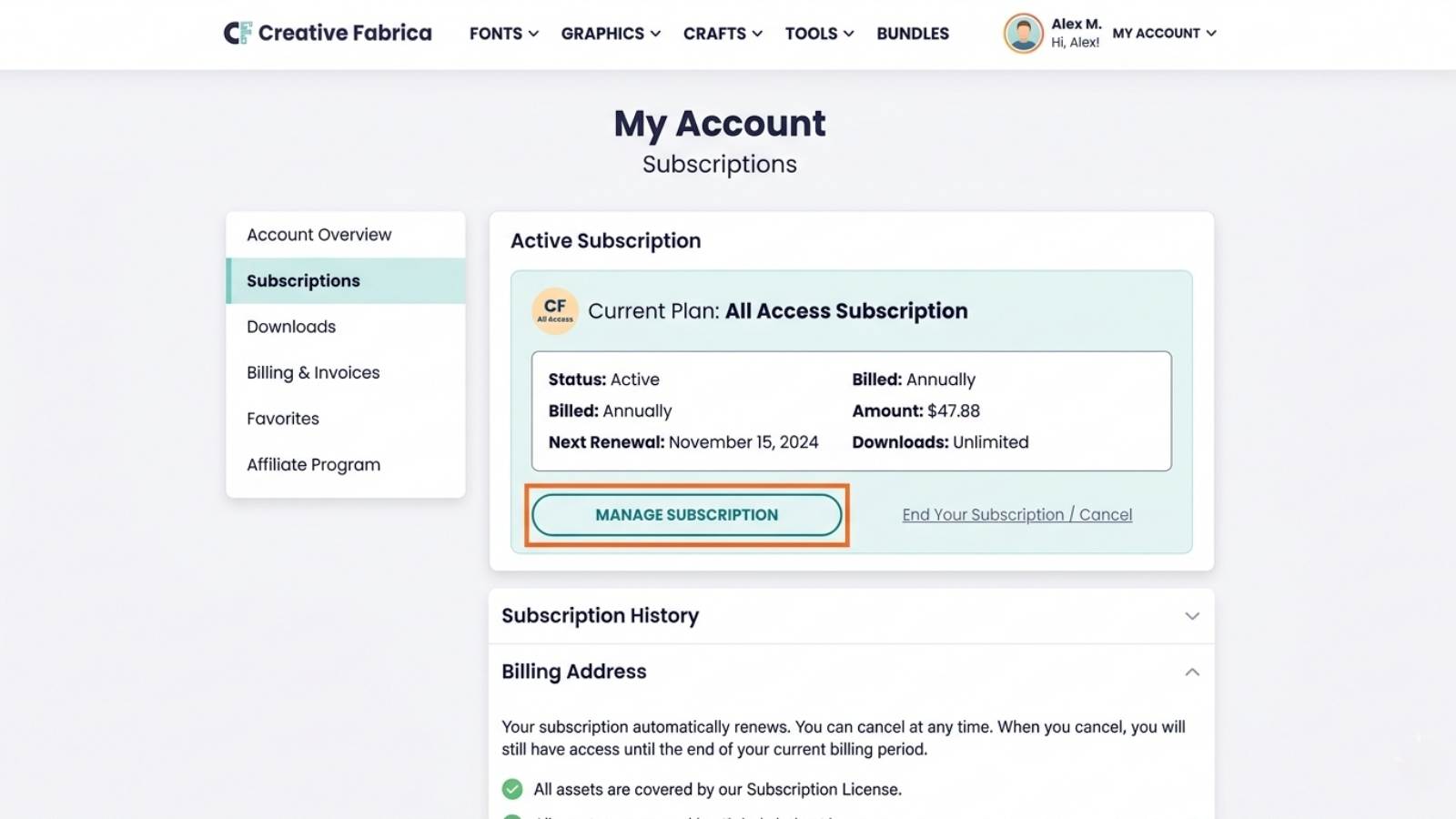Click the Alex M. user name
The height and width of the screenshot is (819, 1456).
pyautogui.click(x=1077, y=24)
